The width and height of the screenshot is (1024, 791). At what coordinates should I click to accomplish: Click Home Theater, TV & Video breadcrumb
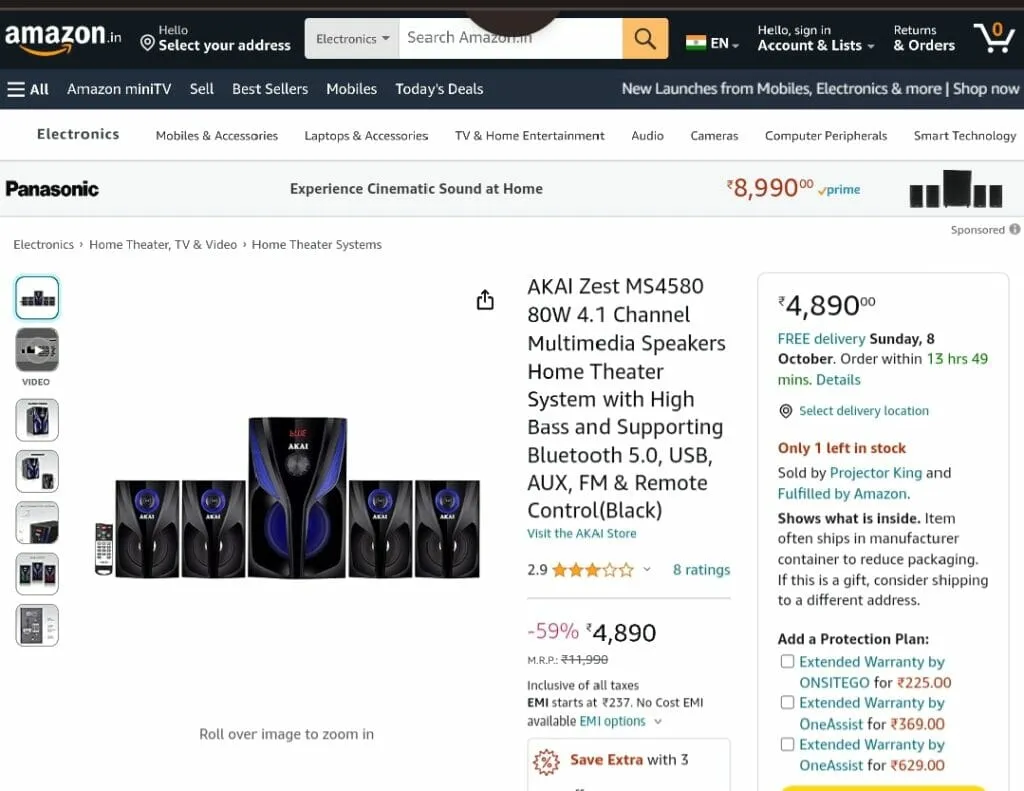[163, 245]
